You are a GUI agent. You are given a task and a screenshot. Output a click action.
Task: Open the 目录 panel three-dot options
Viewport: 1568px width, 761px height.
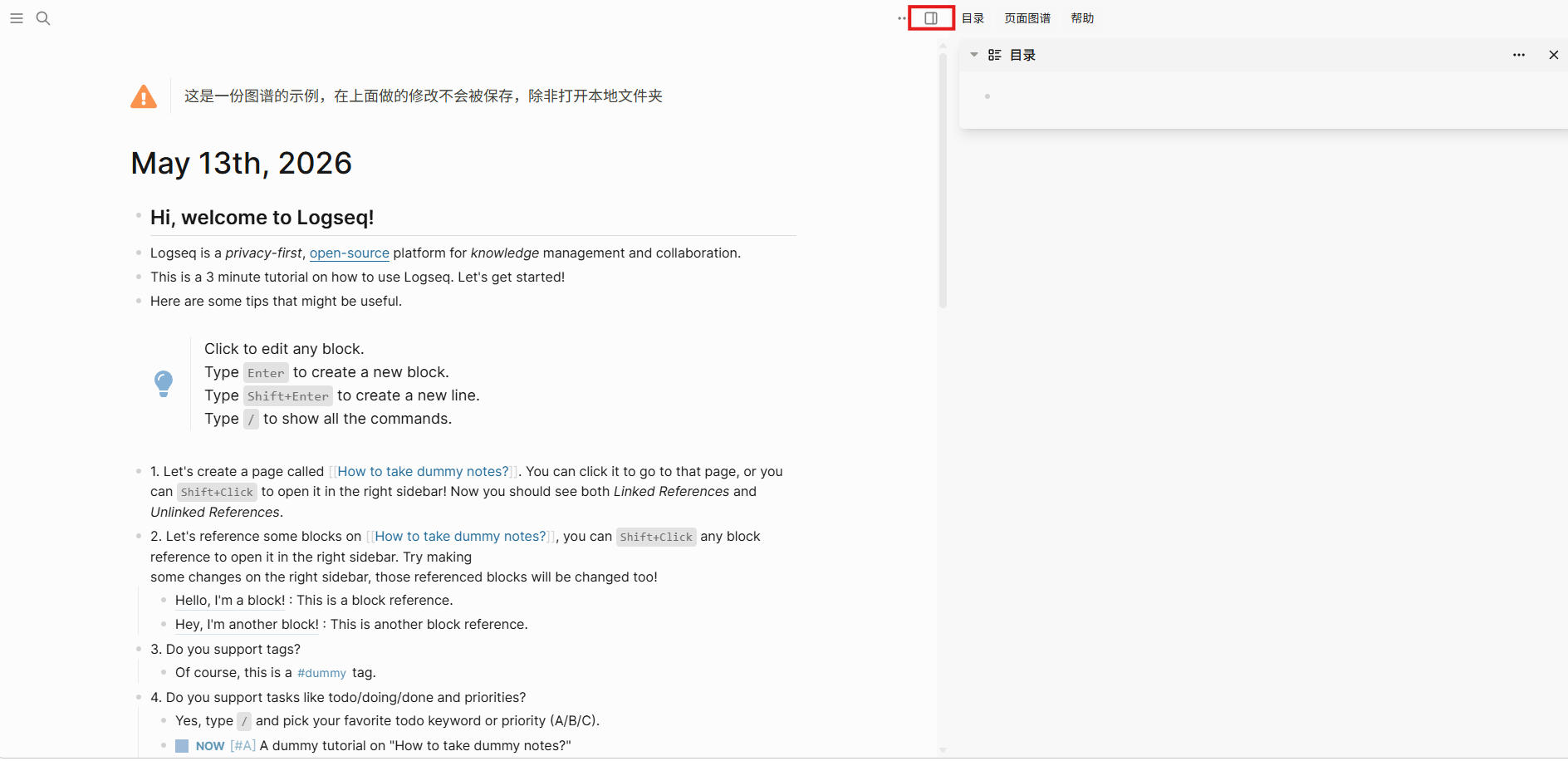[1519, 55]
